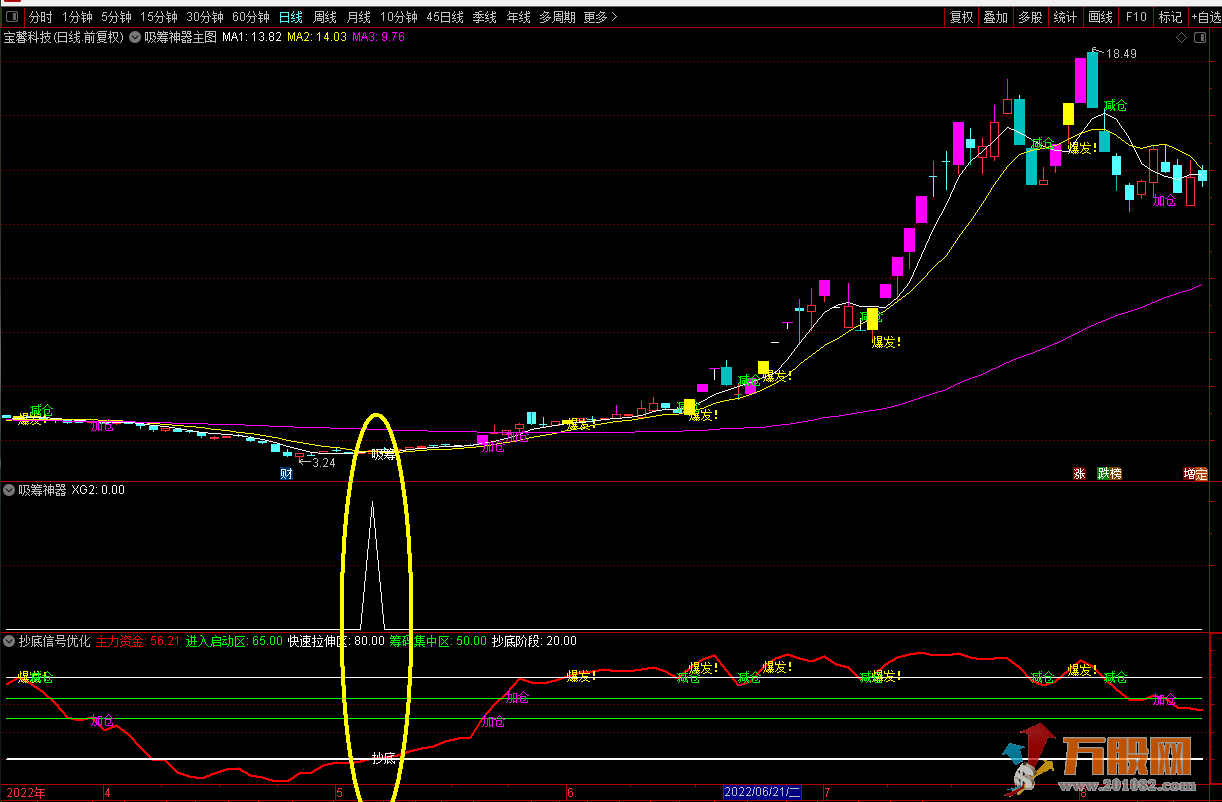Select the 日线 daily period tab

[x=291, y=17]
